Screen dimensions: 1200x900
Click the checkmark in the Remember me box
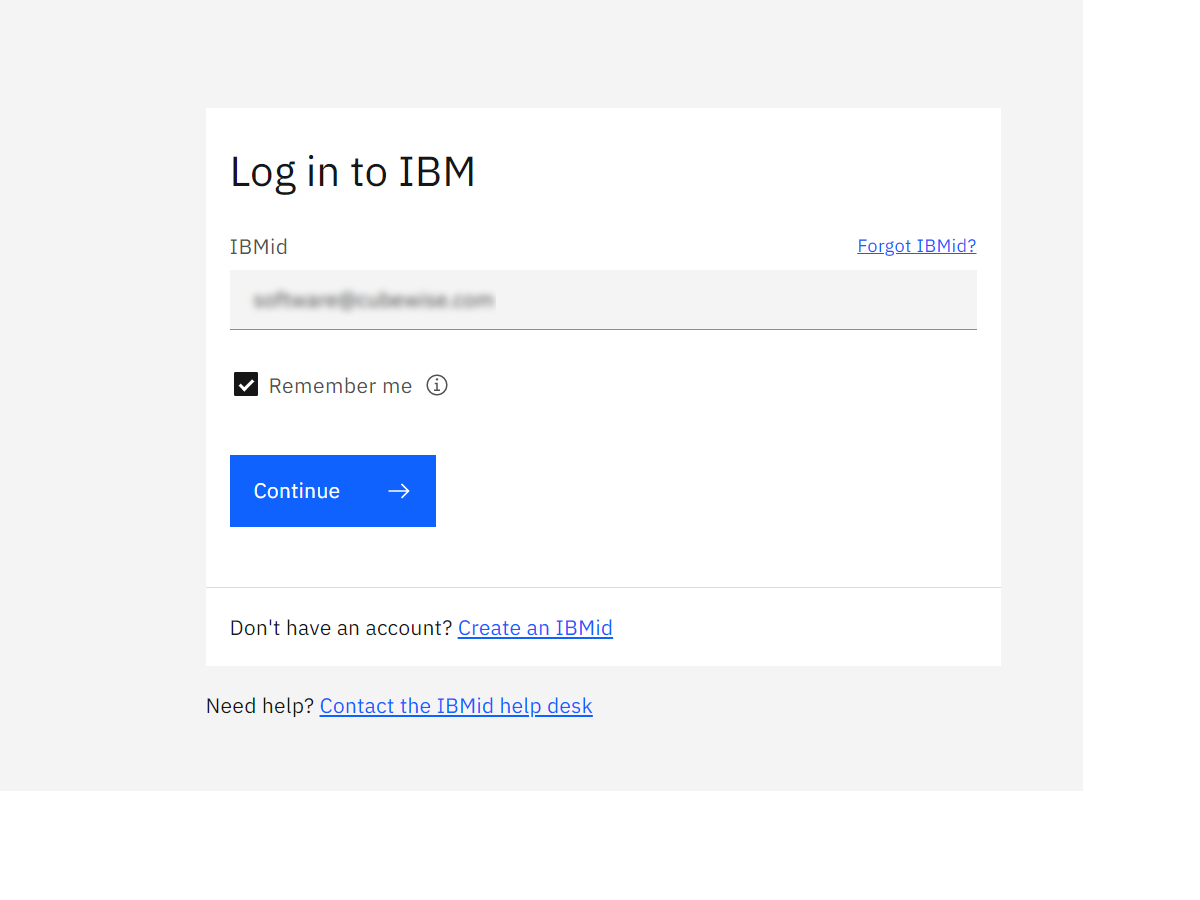click(246, 385)
